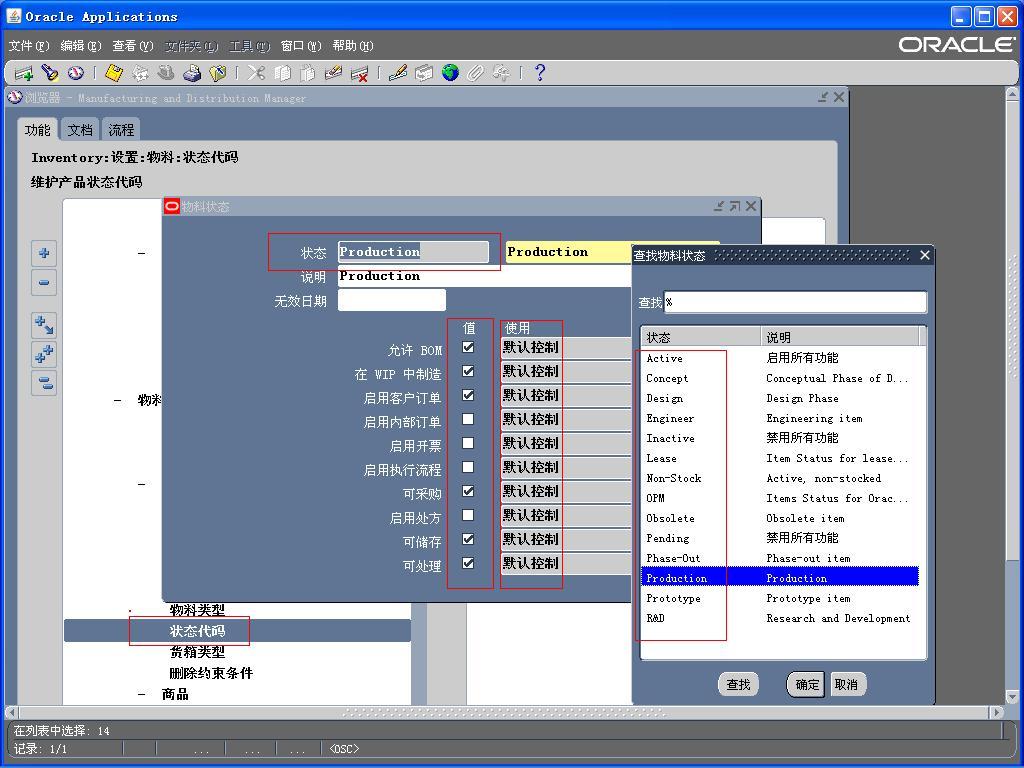
Task: Open Translations with the globe icon
Action: [450, 73]
